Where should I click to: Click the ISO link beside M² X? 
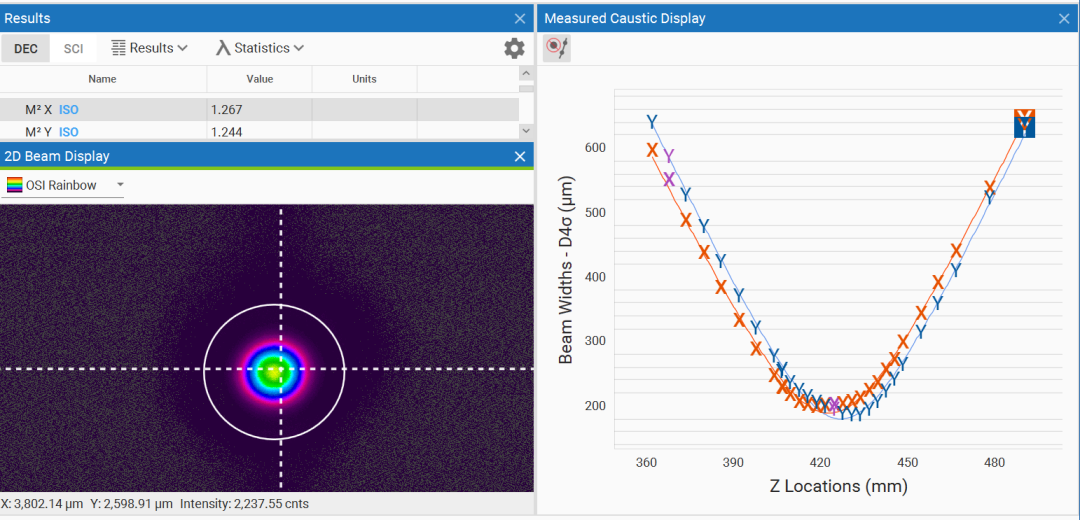click(x=68, y=110)
